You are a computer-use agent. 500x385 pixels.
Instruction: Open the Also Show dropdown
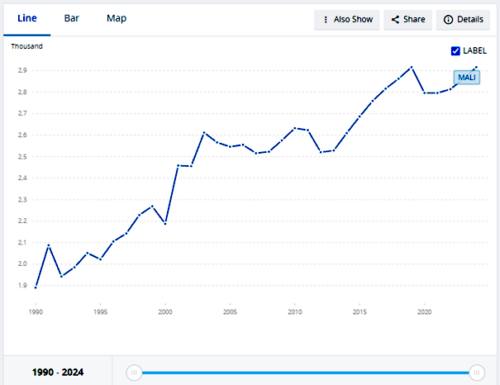[347, 20]
